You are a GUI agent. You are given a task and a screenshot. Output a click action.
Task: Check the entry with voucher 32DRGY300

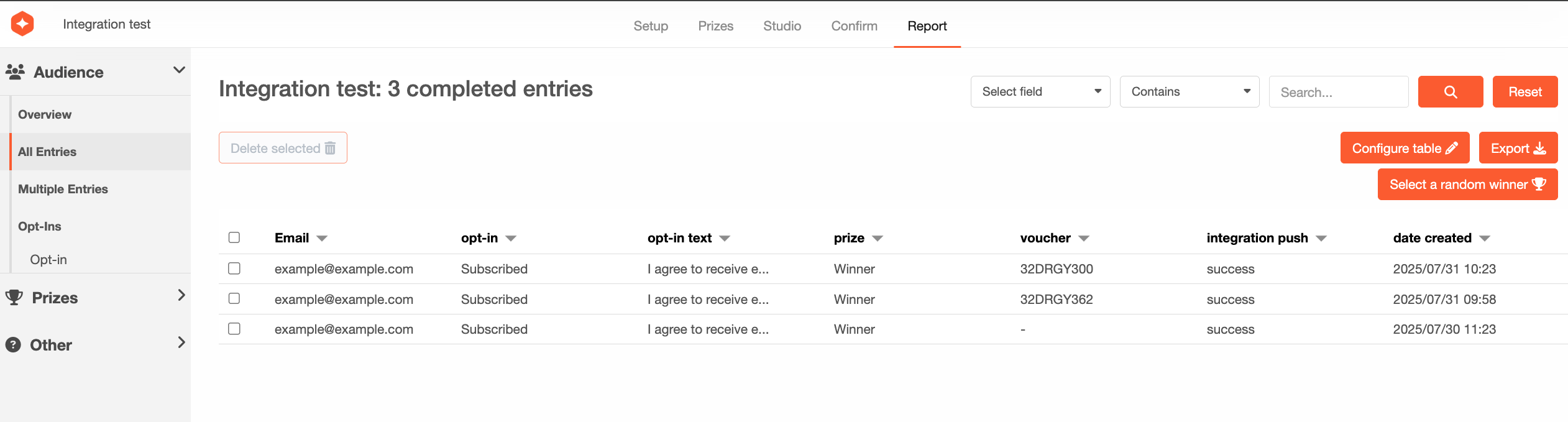pyautogui.click(x=234, y=268)
